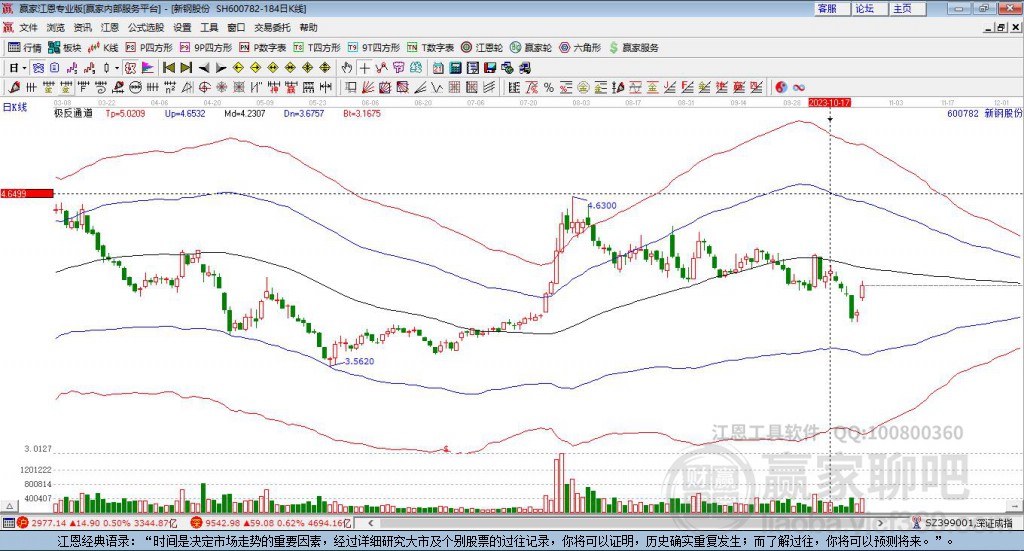Viewport: 1024px width, 551px height.
Task: Click the percent % tool icon
Action: tap(549, 87)
